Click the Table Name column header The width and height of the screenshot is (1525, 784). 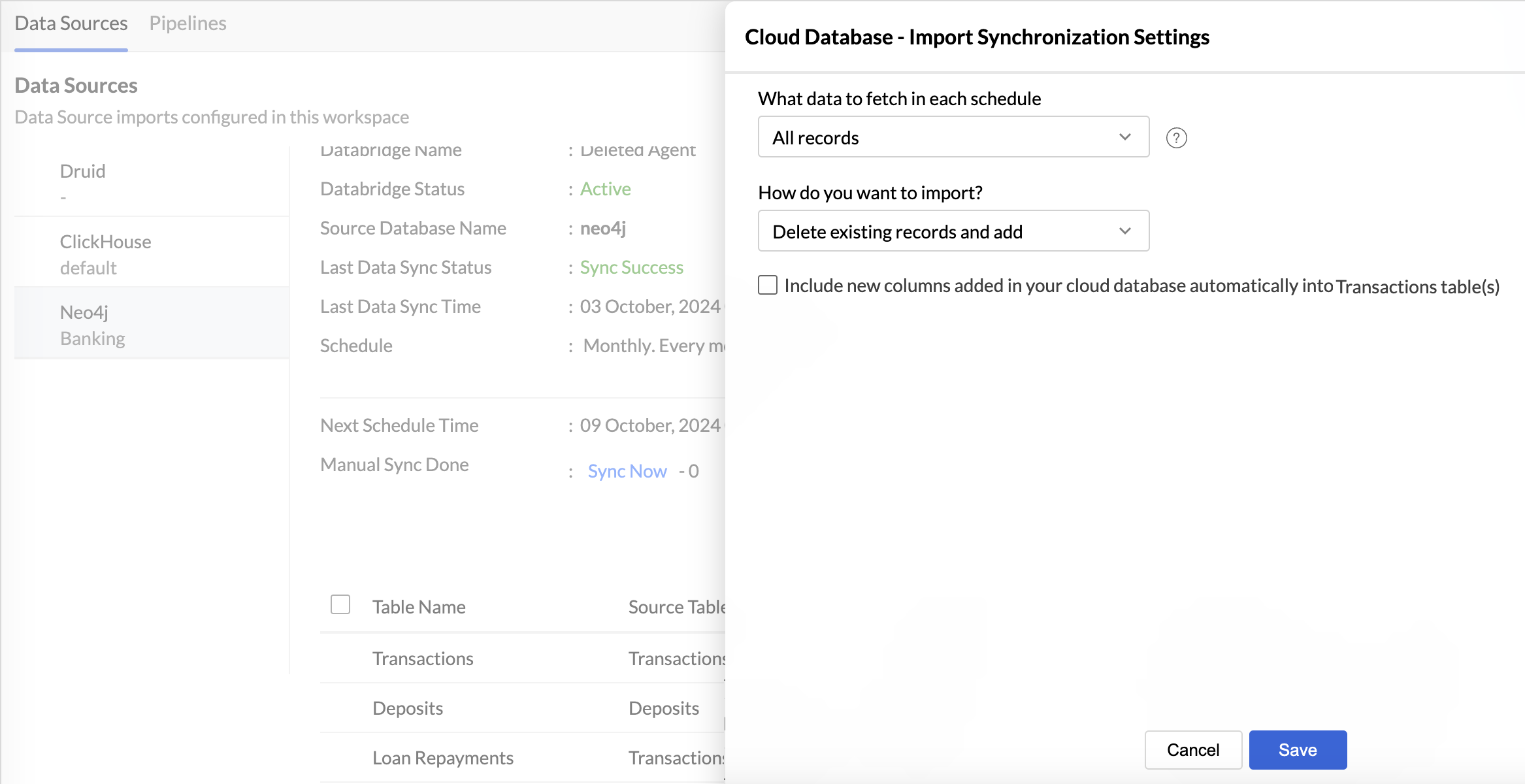point(419,607)
